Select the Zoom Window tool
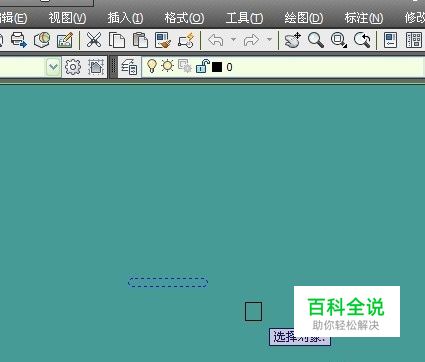 click(339, 40)
